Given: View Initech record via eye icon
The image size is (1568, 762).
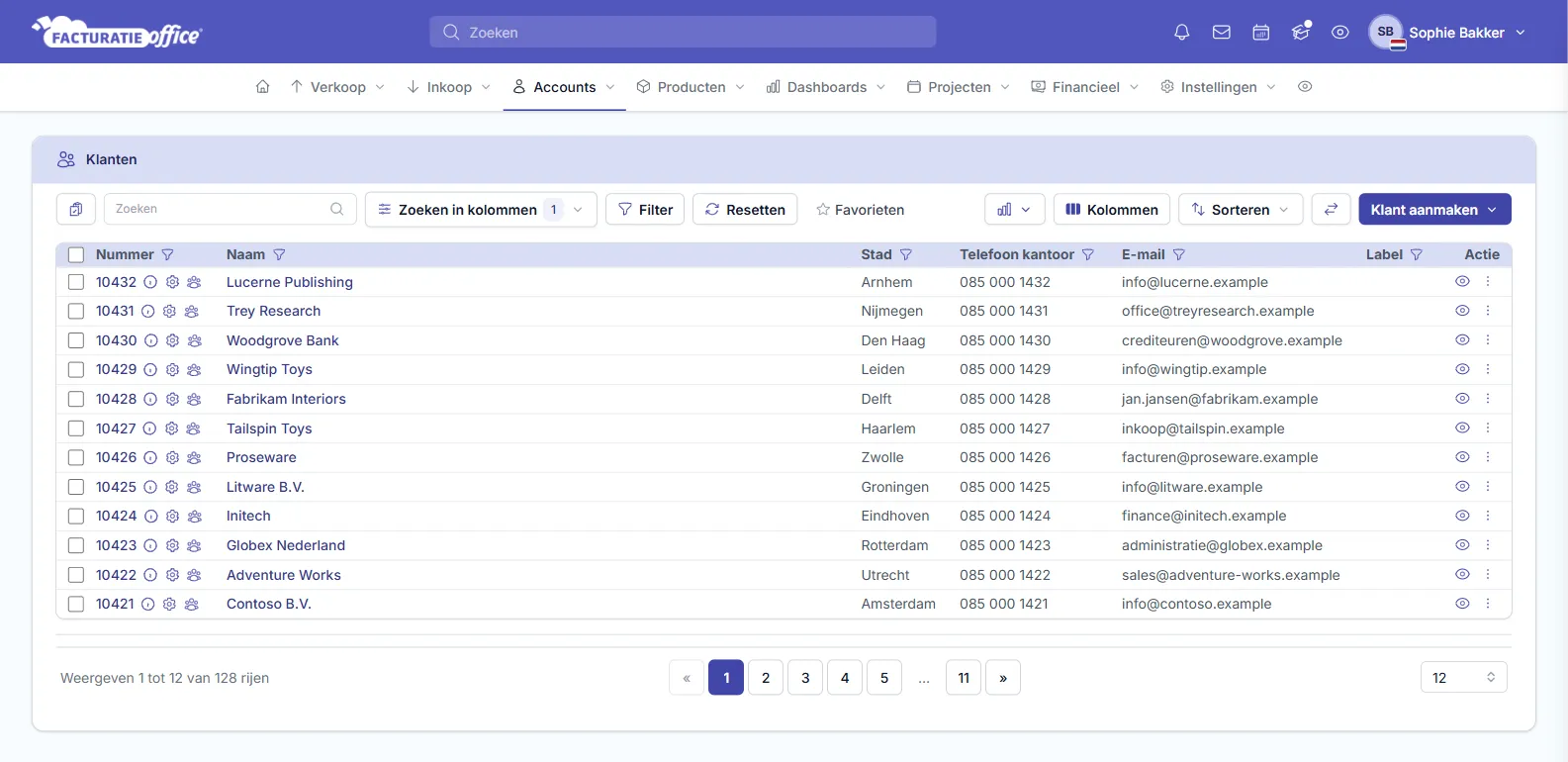Looking at the screenshot, I should click(x=1462, y=516).
